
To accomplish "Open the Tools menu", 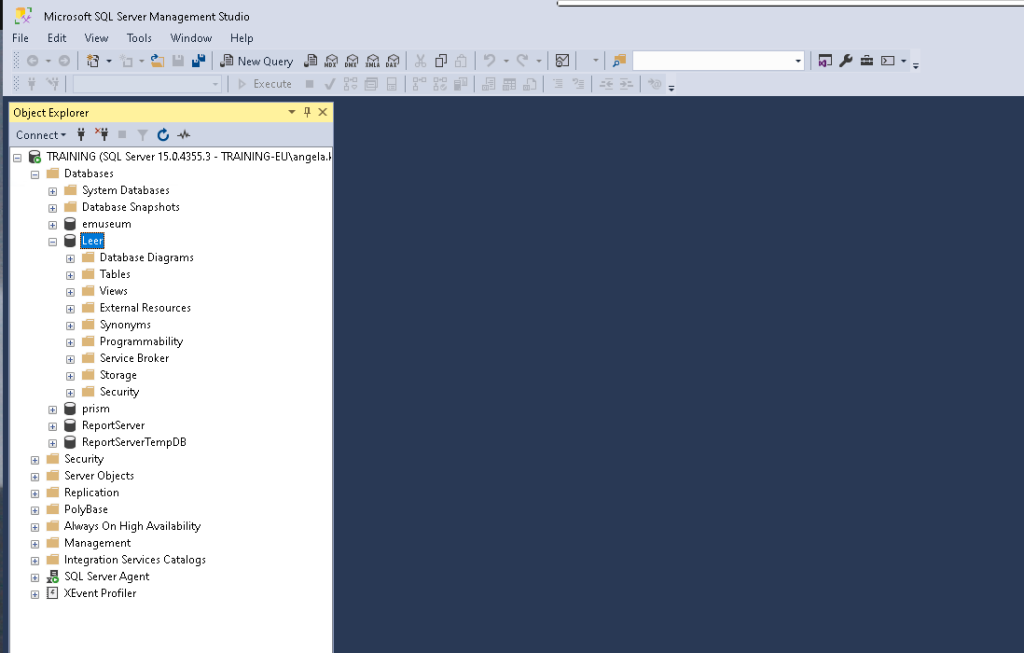I will [x=139, y=38].
